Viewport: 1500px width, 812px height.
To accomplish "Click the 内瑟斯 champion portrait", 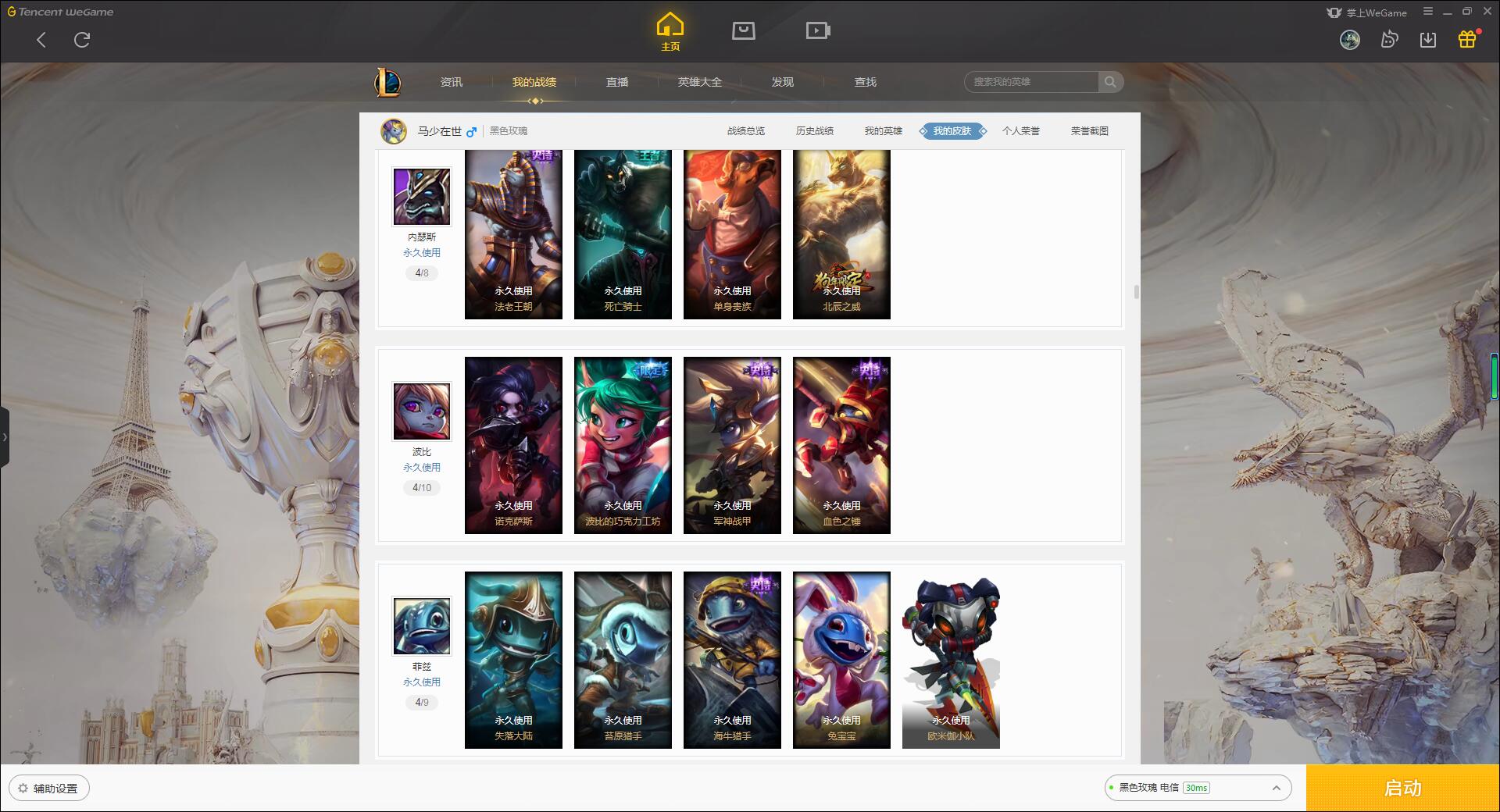I will pyautogui.click(x=422, y=197).
